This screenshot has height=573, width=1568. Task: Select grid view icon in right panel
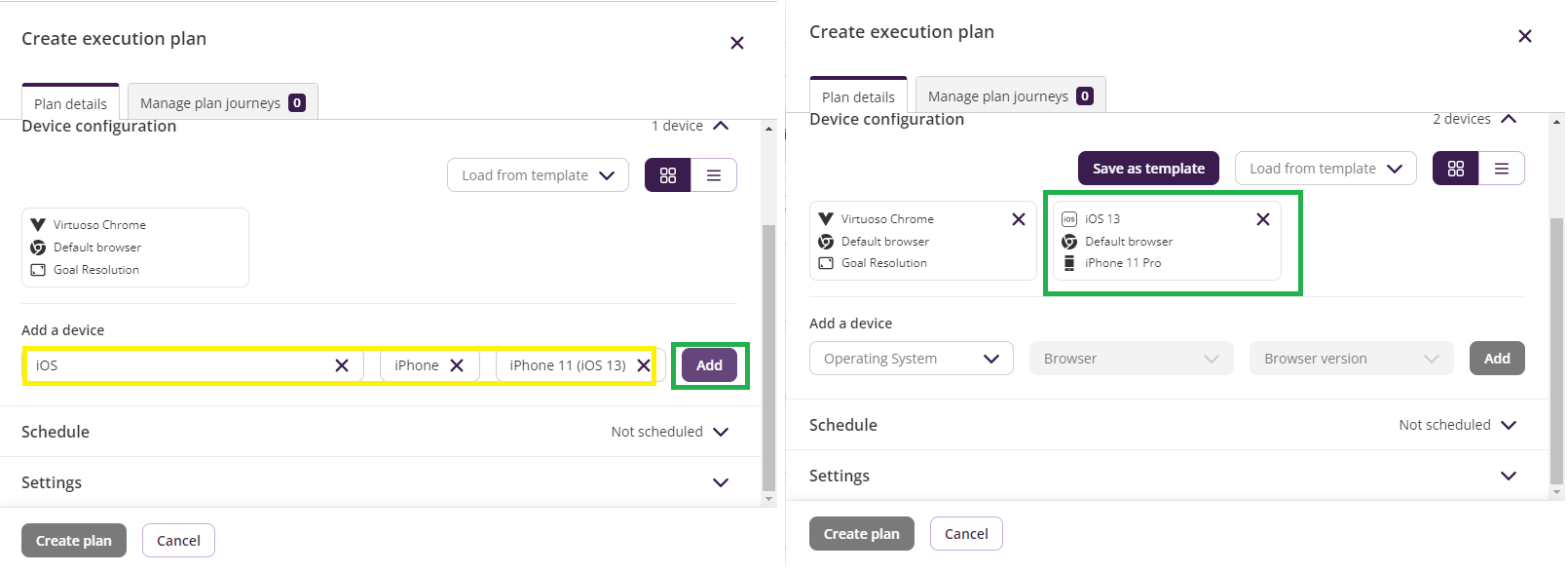coord(1456,169)
